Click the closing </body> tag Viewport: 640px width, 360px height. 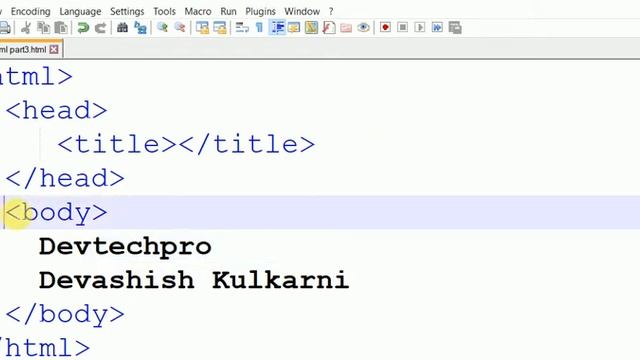point(65,314)
